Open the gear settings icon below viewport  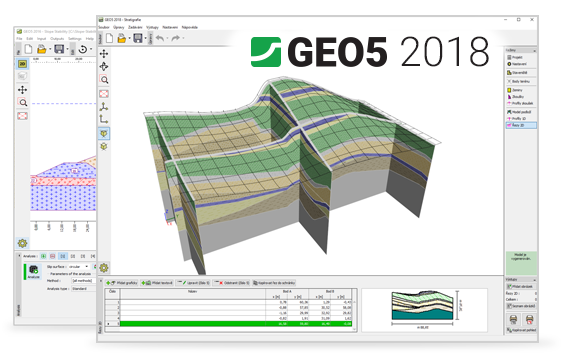click(x=104, y=268)
